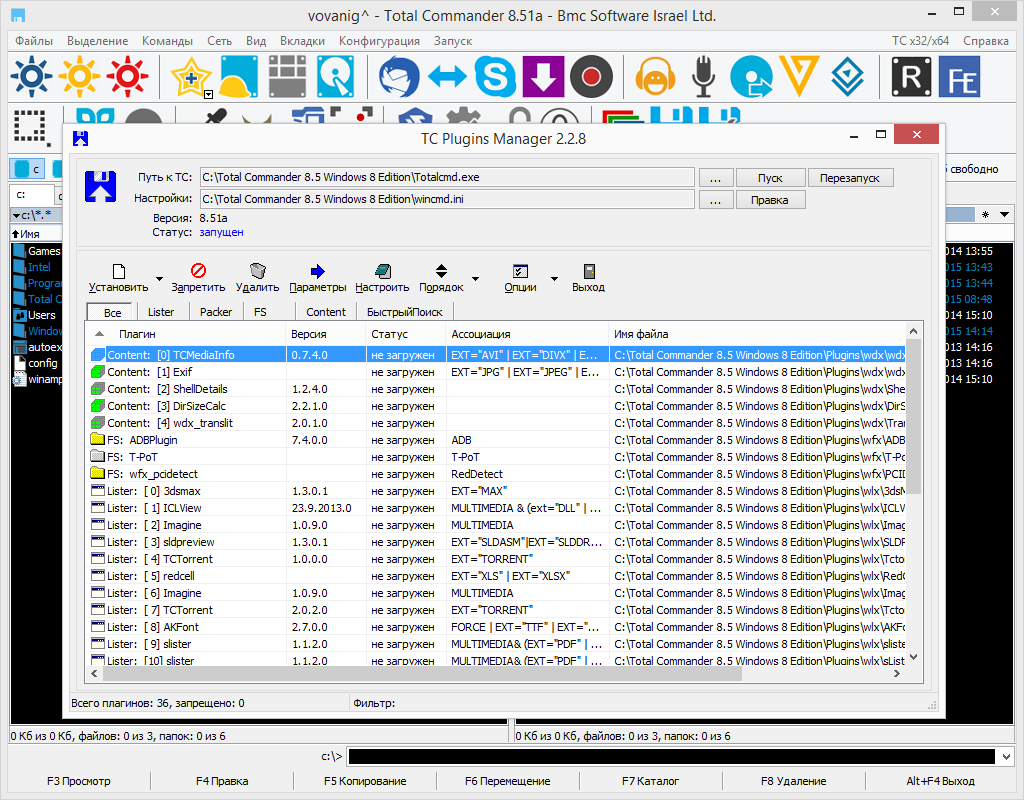Screen dimensions: 1024x800
Task: Click the Установить new document icon
Action: click(x=118, y=271)
